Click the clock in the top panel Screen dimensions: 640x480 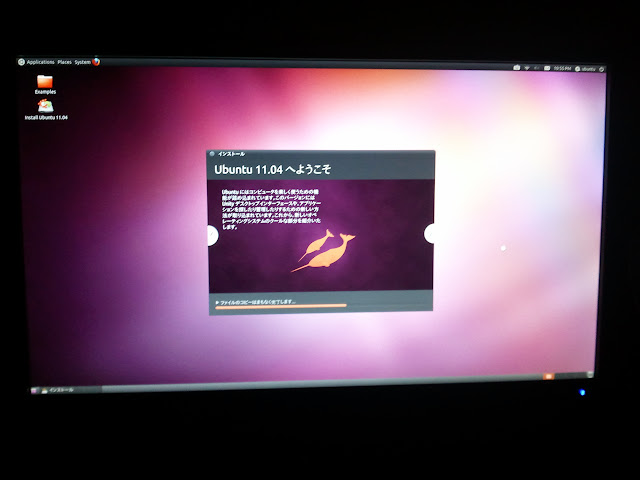click(562, 69)
